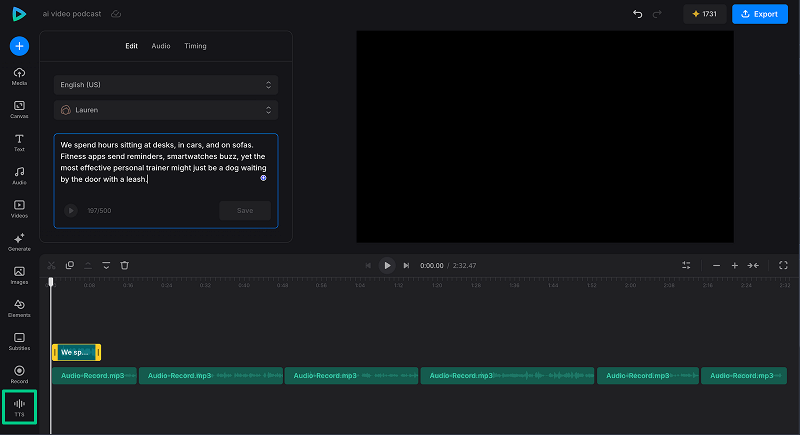
Task: Open the Media sidebar panel
Action: (19, 76)
